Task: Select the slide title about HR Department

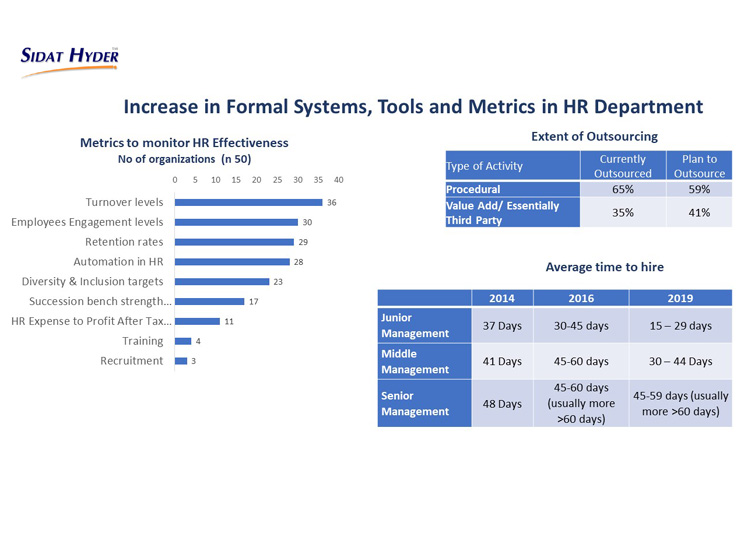Action: [413, 106]
